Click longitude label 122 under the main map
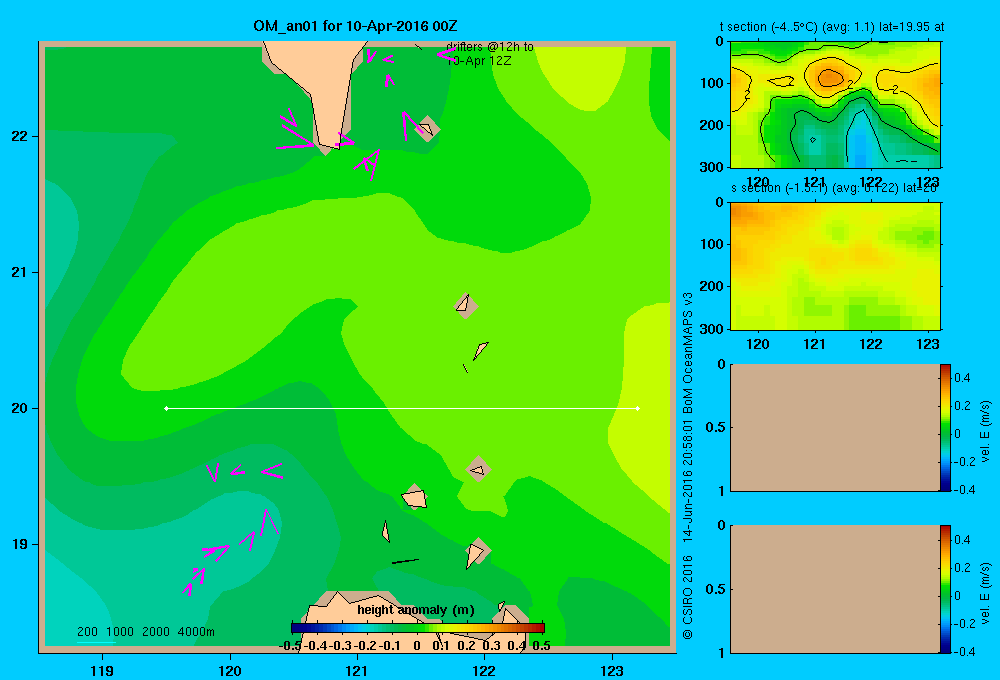 coord(484,670)
